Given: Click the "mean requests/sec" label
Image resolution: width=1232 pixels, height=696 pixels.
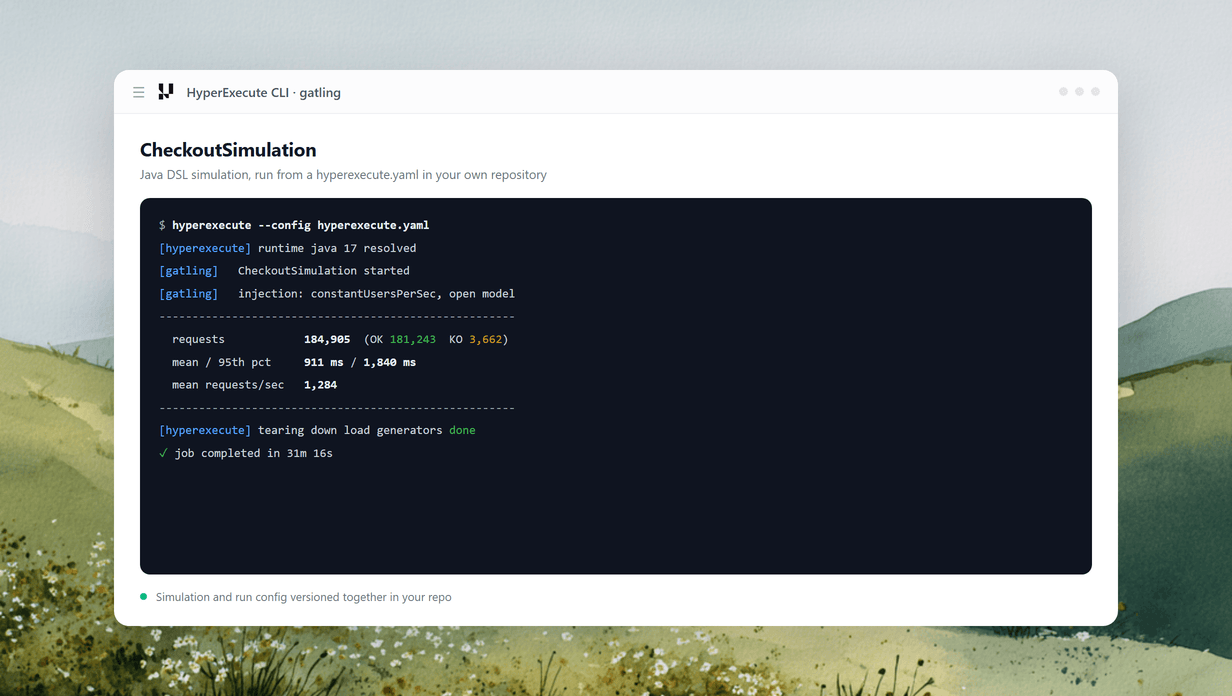Looking at the screenshot, I should [228, 385].
